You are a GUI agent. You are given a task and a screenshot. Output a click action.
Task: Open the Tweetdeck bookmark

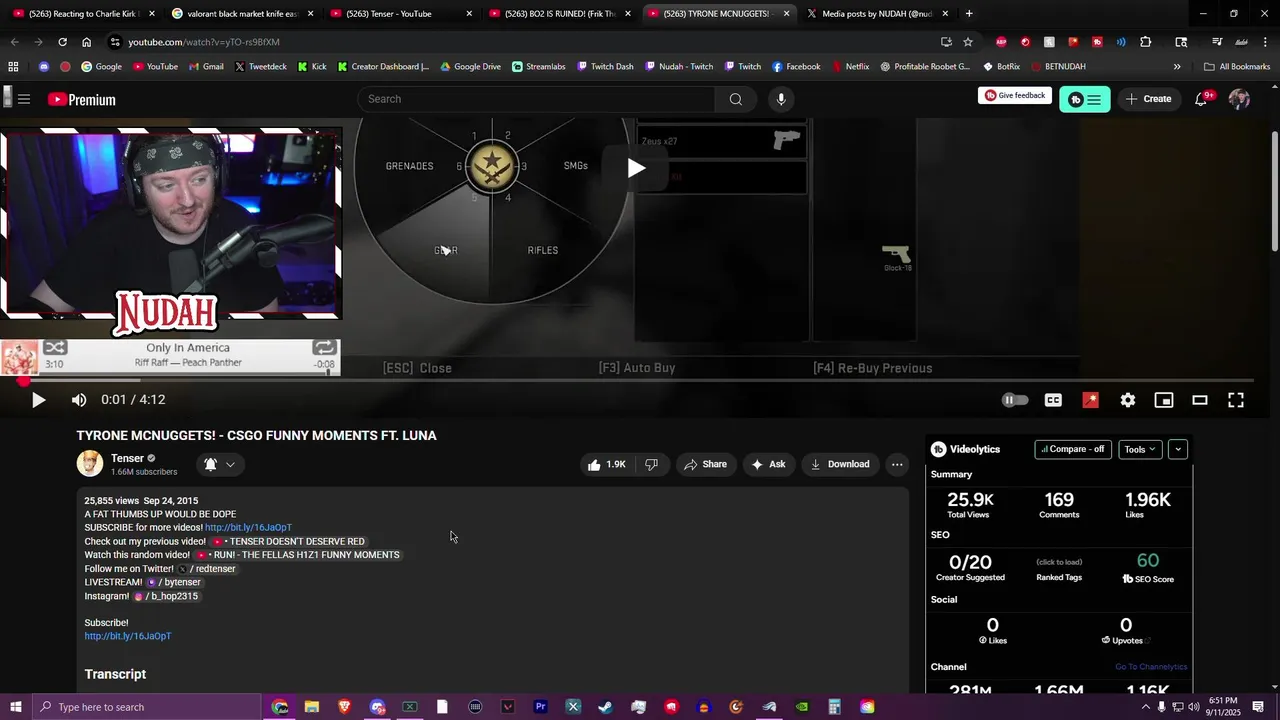click(x=261, y=67)
